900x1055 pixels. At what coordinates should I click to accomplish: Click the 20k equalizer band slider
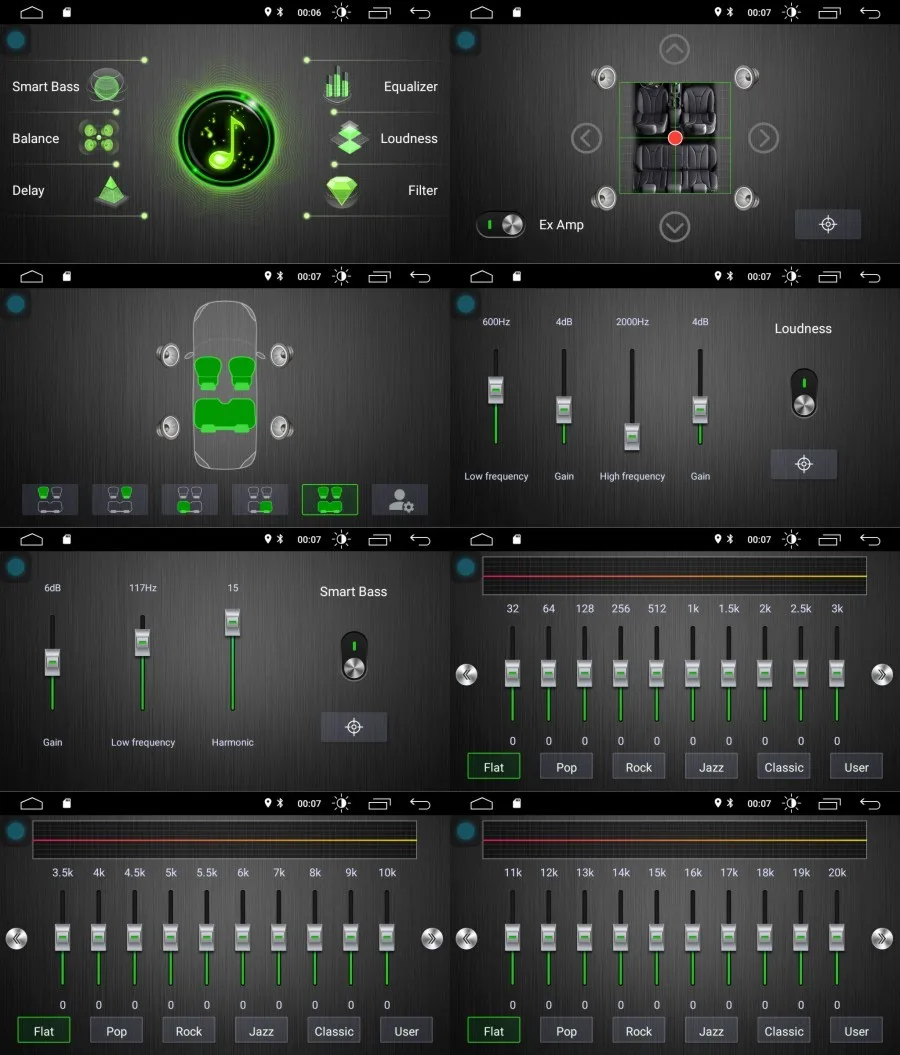click(837, 937)
